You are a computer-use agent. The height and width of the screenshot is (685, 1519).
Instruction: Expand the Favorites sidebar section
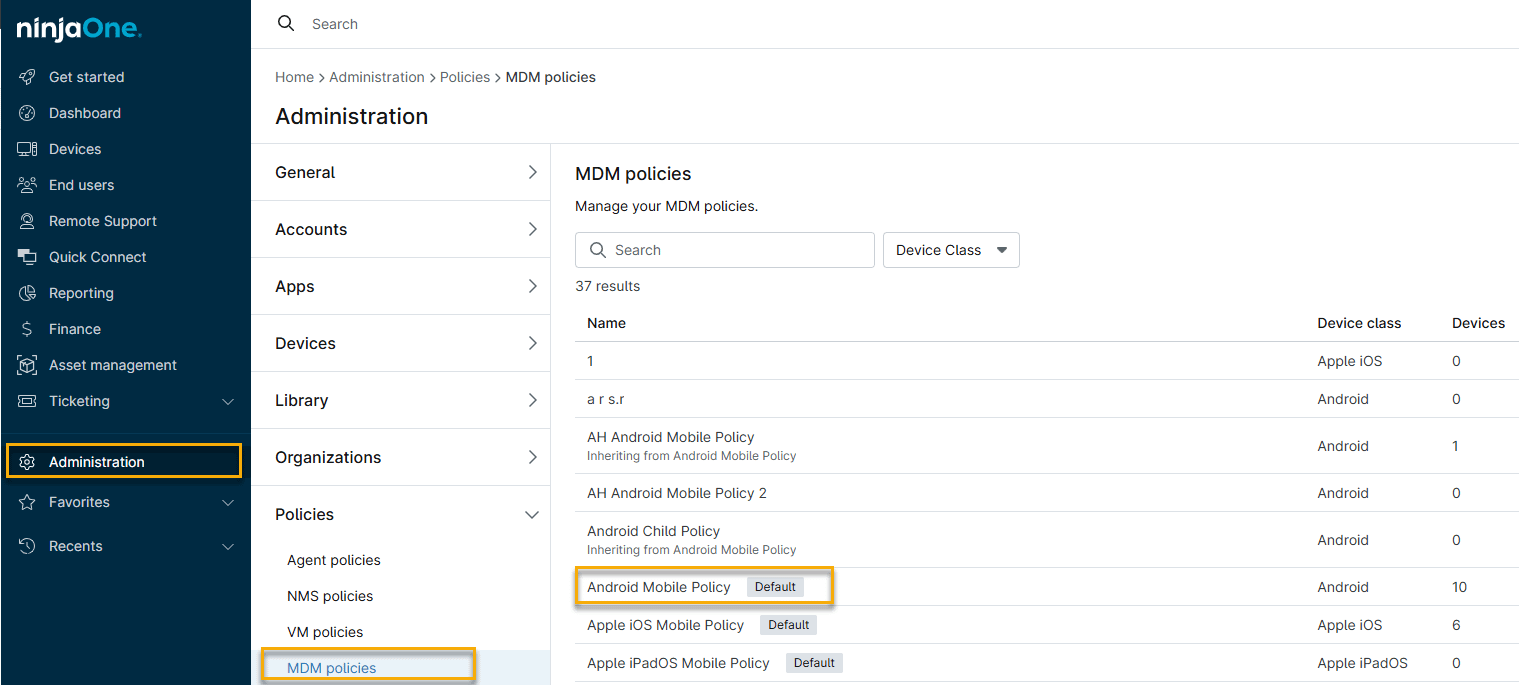point(227,502)
